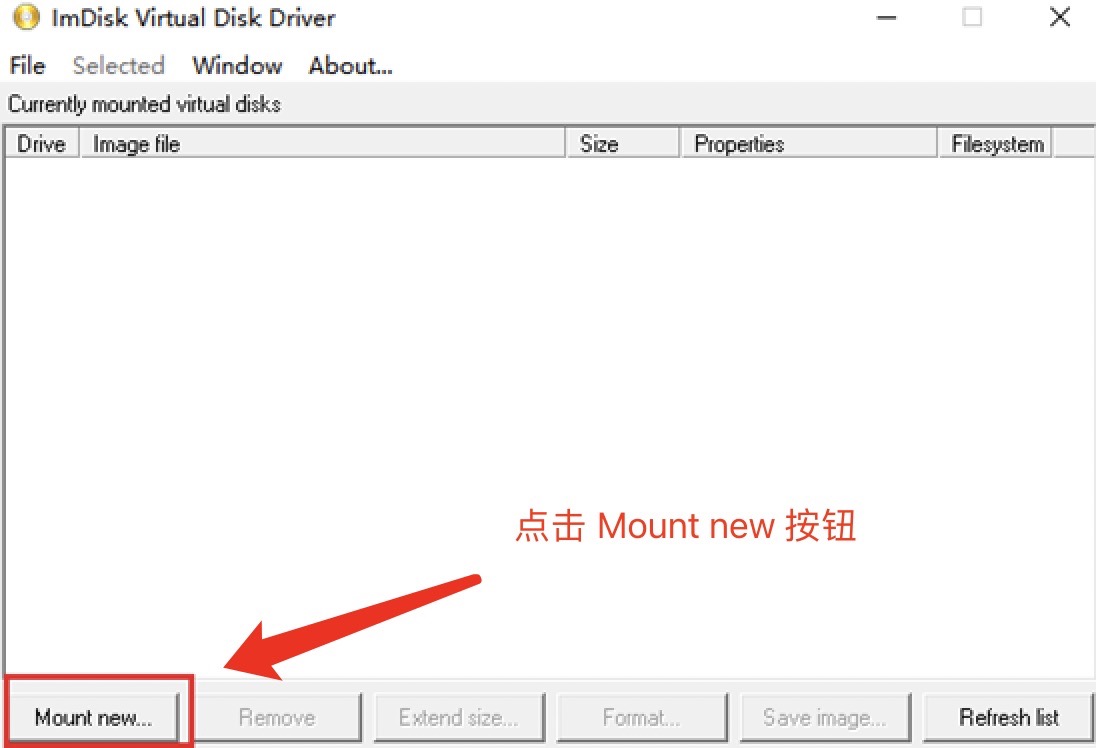The image size is (1096, 748).
Task: Click the disabled Save image... button
Action: [x=825, y=717]
